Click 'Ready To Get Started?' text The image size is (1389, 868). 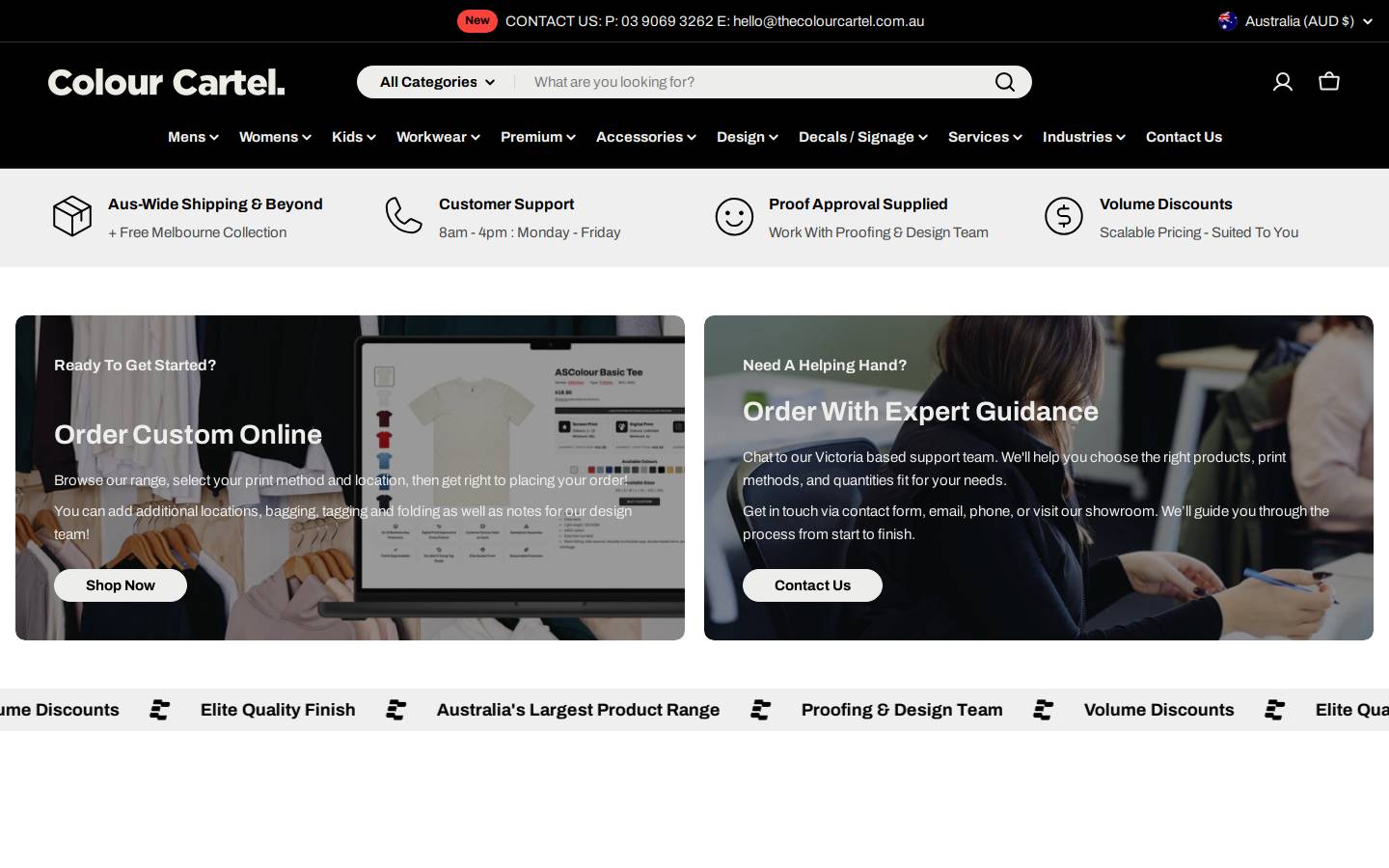(x=135, y=366)
